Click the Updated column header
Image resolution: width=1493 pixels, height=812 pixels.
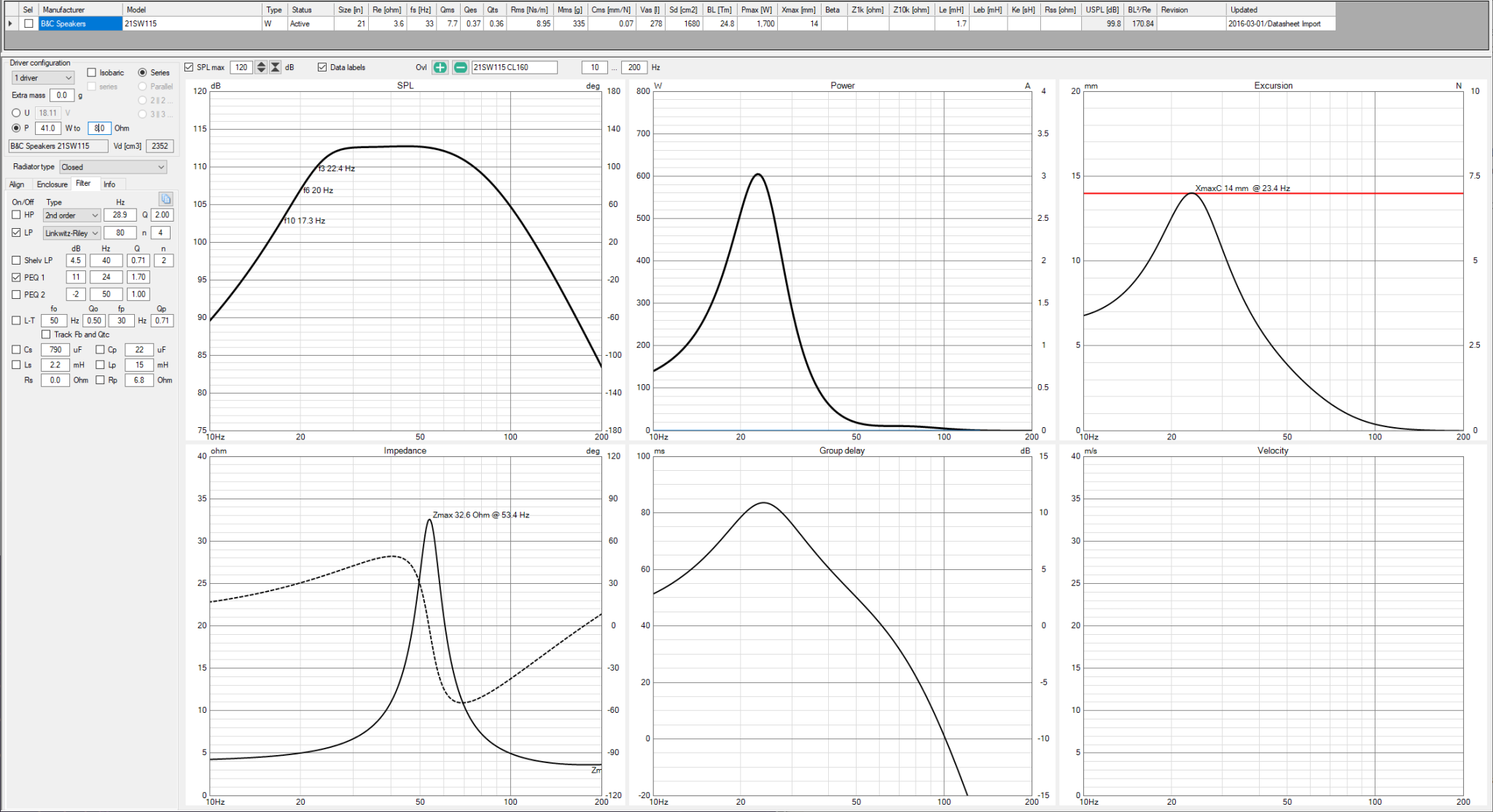[1281, 9]
